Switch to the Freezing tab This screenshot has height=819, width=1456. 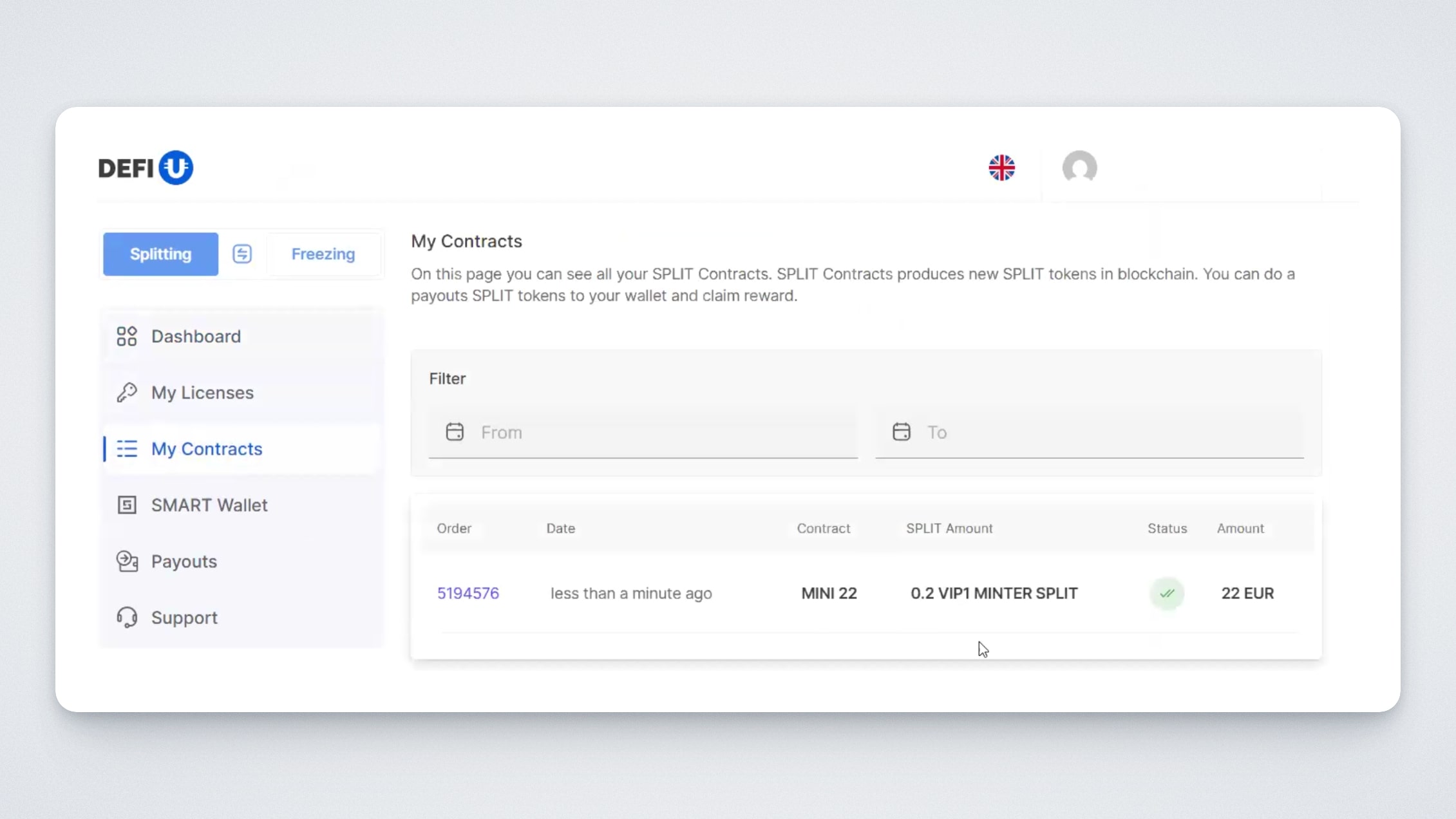pos(323,254)
